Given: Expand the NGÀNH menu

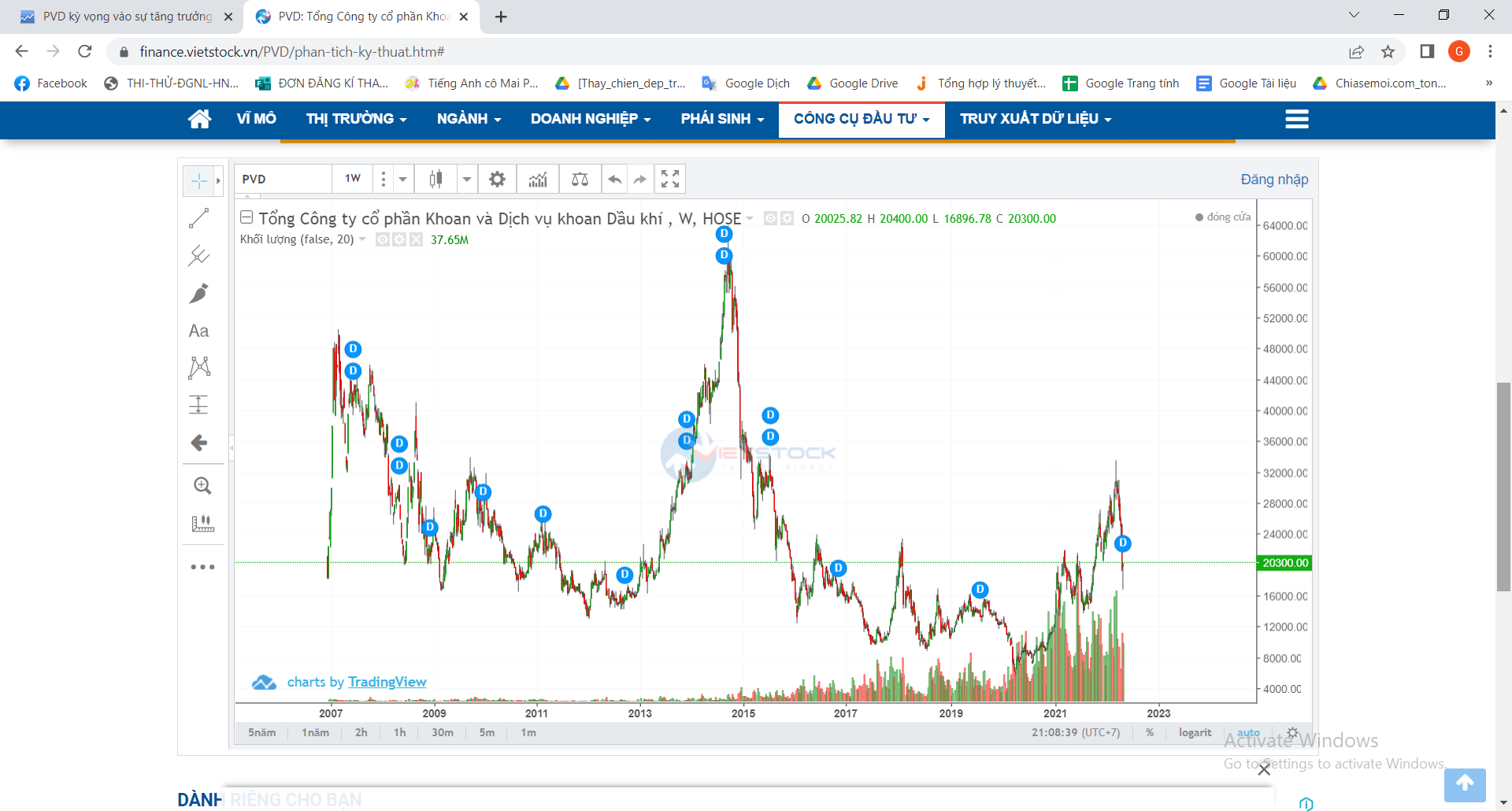Looking at the screenshot, I should pyautogui.click(x=469, y=119).
